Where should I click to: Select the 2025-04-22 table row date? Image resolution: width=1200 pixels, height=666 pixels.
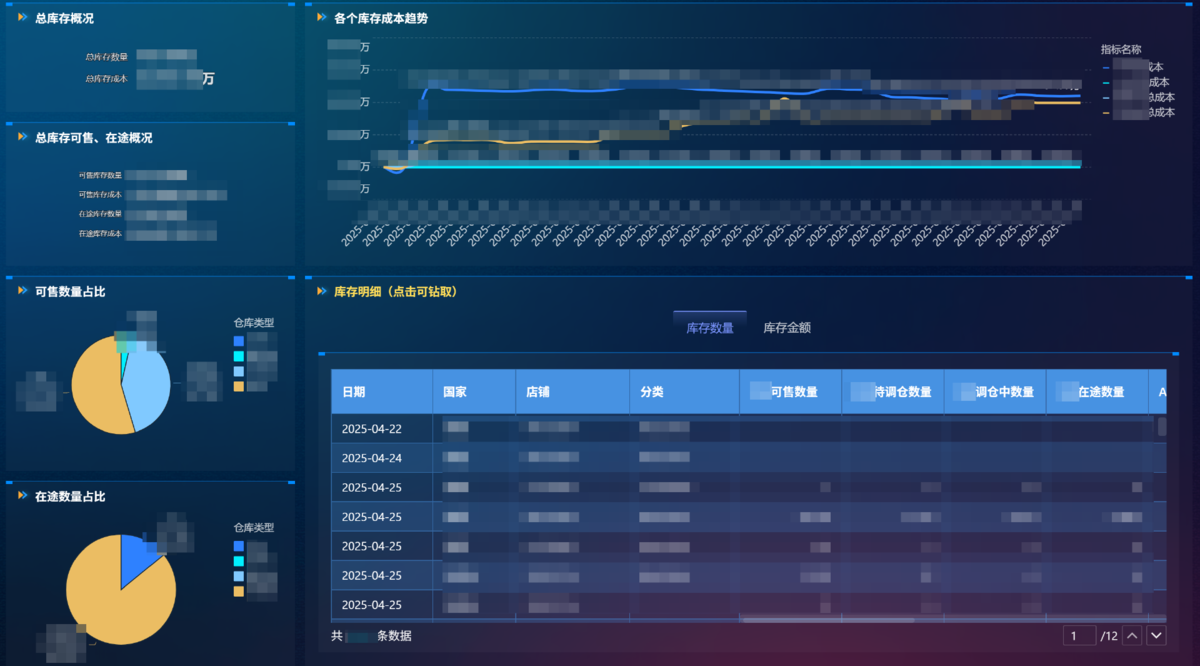(x=372, y=429)
